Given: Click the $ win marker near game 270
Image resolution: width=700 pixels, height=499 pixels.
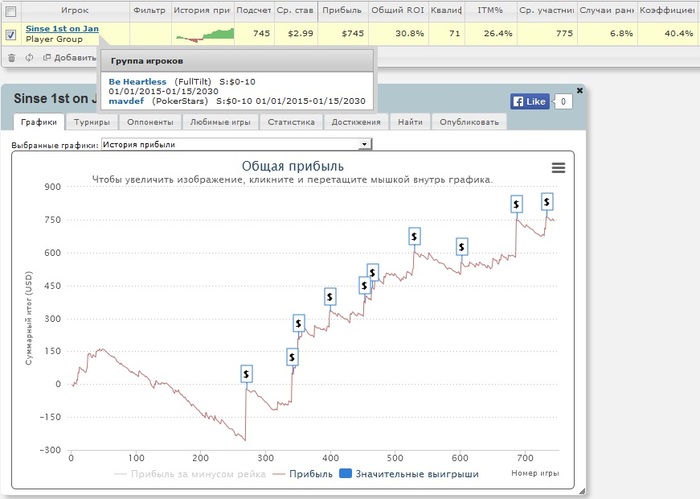Looking at the screenshot, I should click(246, 374).
